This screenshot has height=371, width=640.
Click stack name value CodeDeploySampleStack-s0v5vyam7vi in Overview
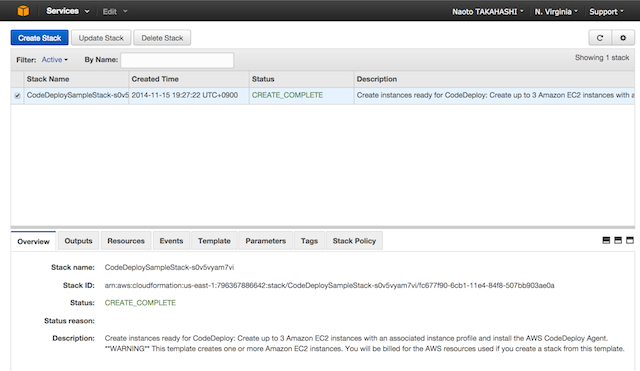(169, 267)
